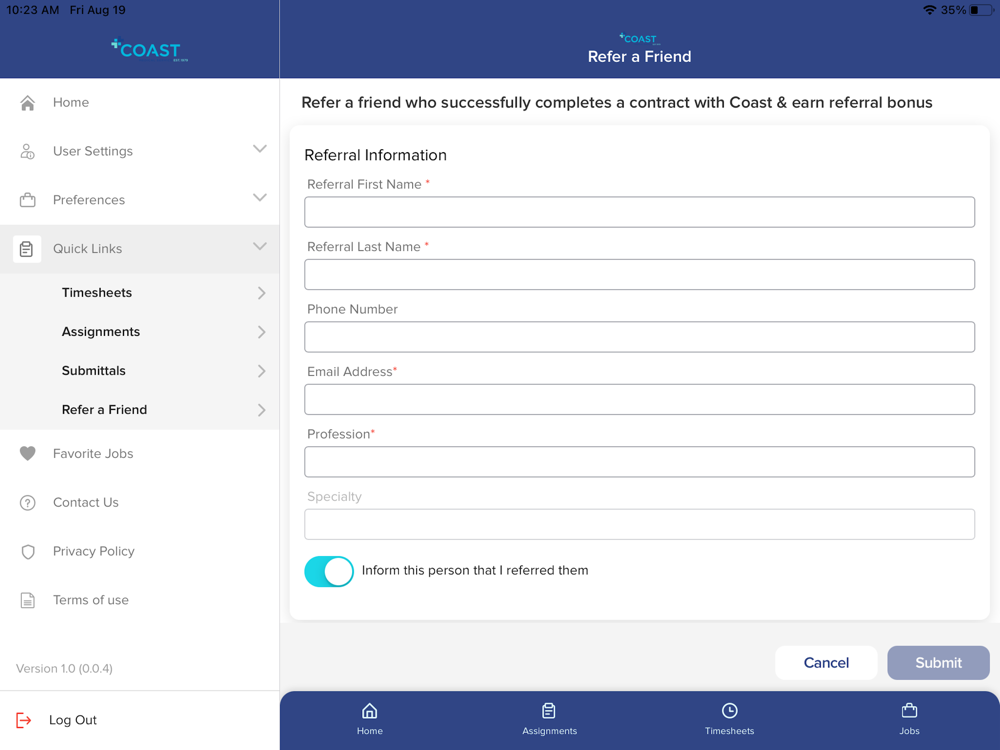Tap the Home icon in bottom bar
Image resolution: width=1000 pixels, height=750 pixels.
[x=369, y=710]
